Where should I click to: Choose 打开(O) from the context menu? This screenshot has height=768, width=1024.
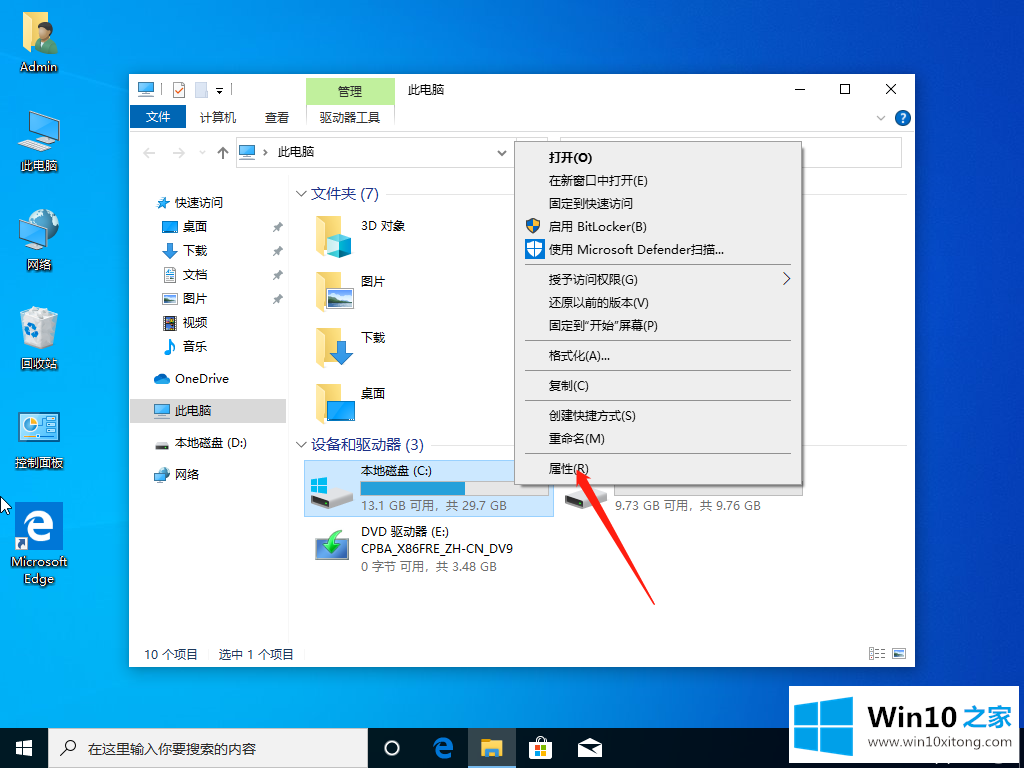pos(658,158)
